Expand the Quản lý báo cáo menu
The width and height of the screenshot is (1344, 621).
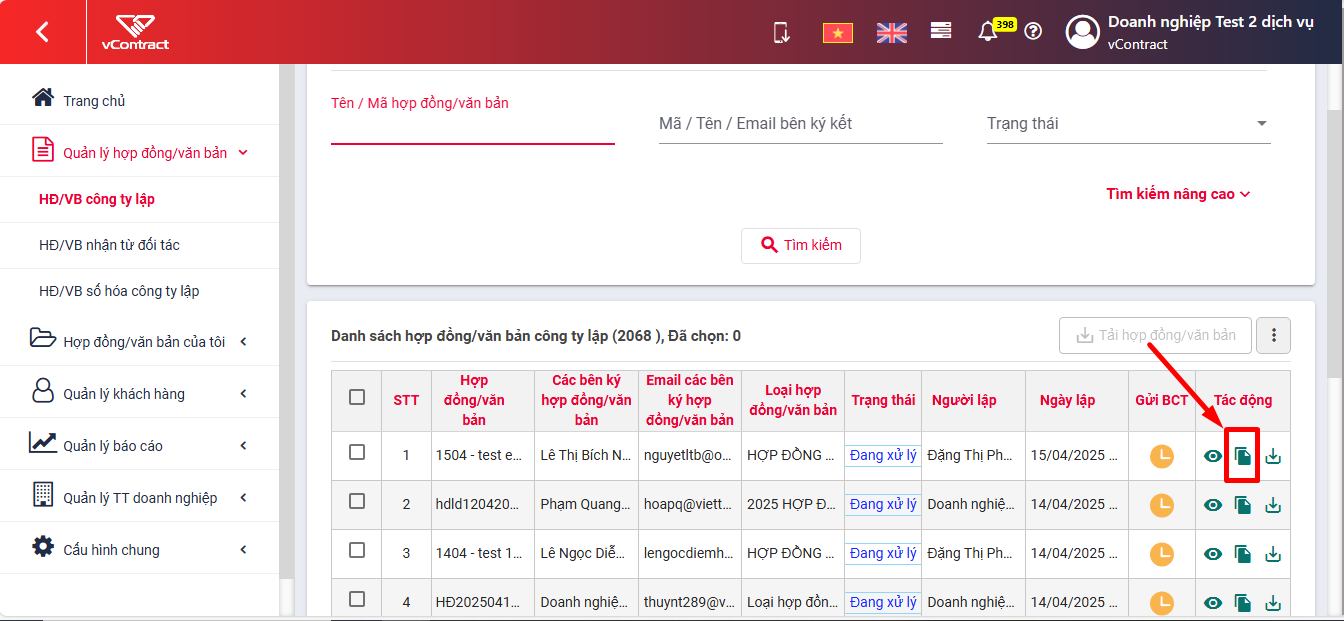tap(140, 445)
